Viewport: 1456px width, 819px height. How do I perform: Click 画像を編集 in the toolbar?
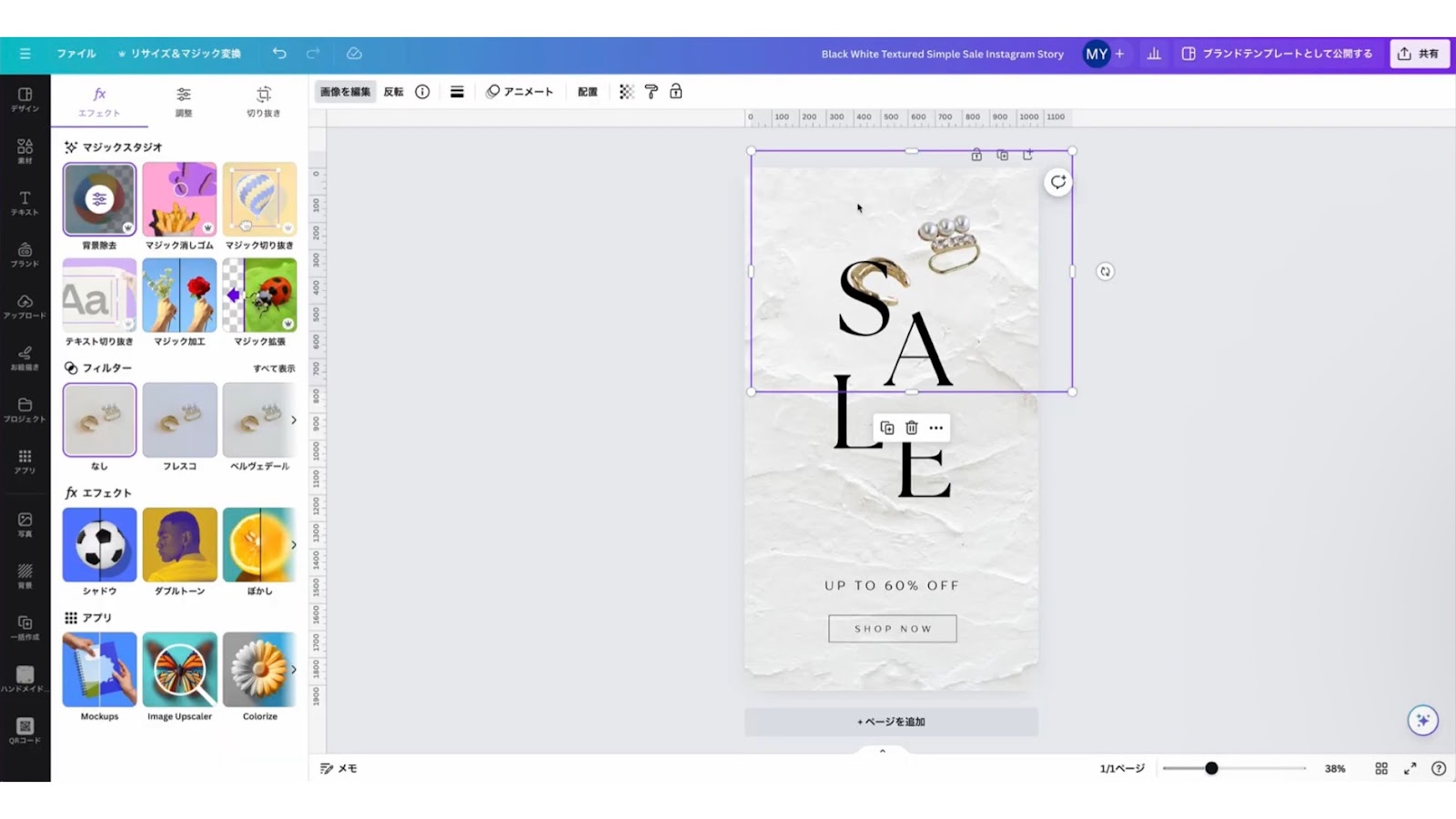point(346,92)
